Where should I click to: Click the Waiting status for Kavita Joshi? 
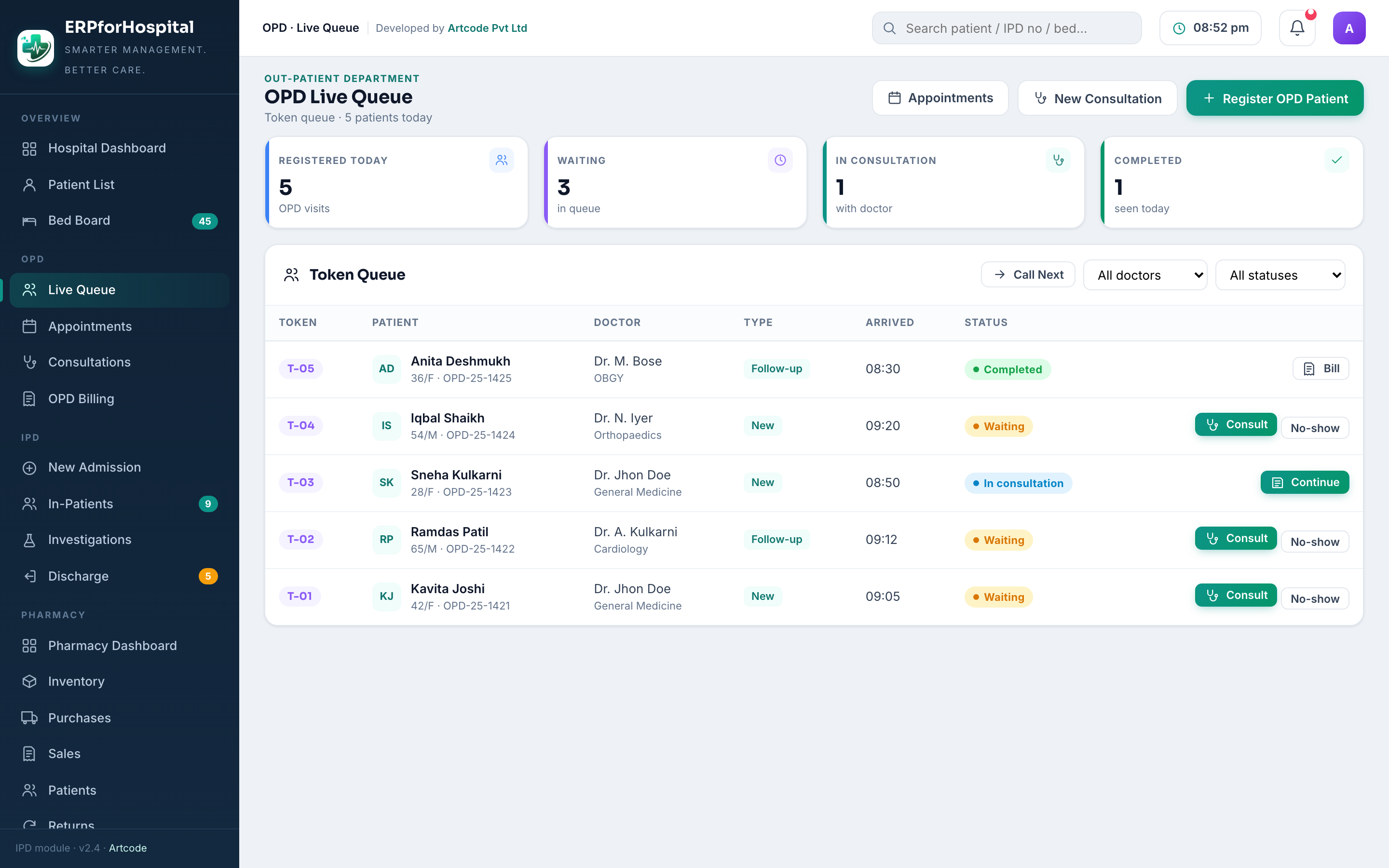pyautogui.click(x=999, y=597)
